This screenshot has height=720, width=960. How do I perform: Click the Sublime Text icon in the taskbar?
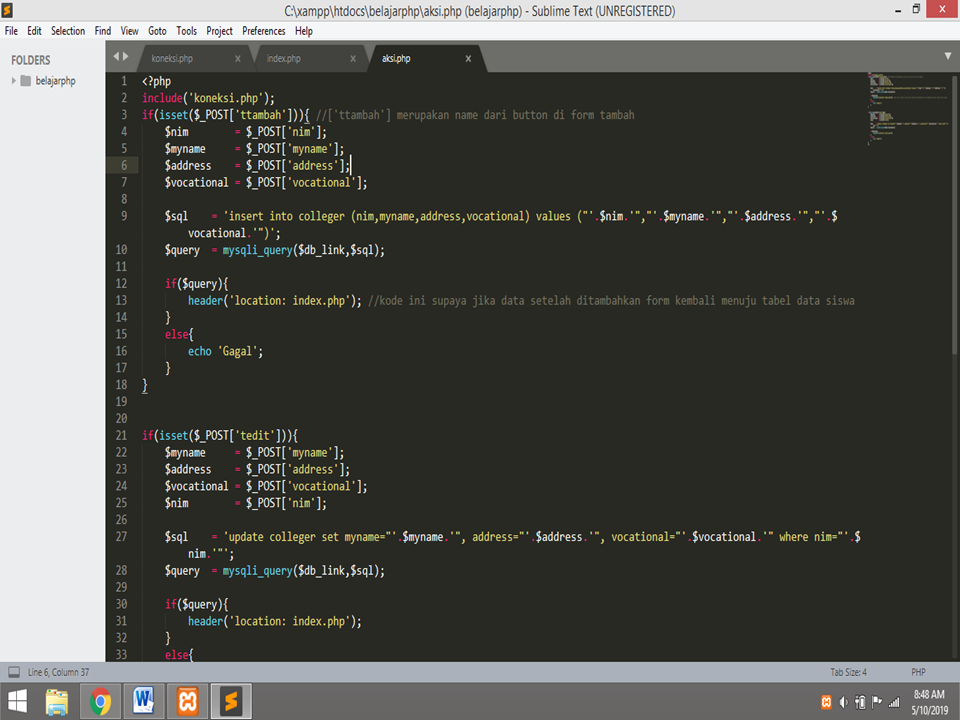230,700
